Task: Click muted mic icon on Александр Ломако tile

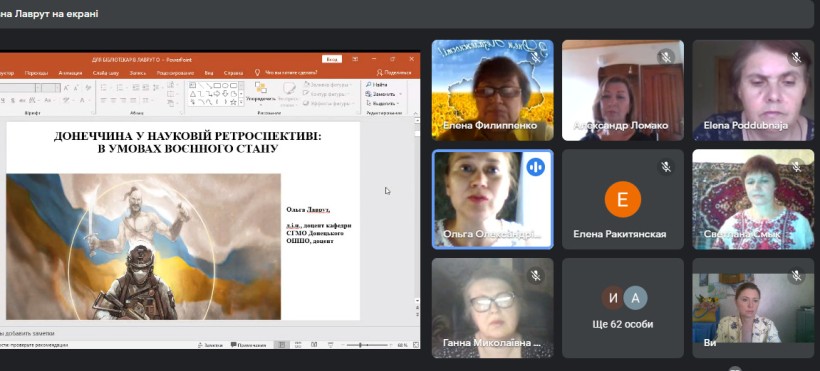Action: pyautogui.click(x=665, y=57)
